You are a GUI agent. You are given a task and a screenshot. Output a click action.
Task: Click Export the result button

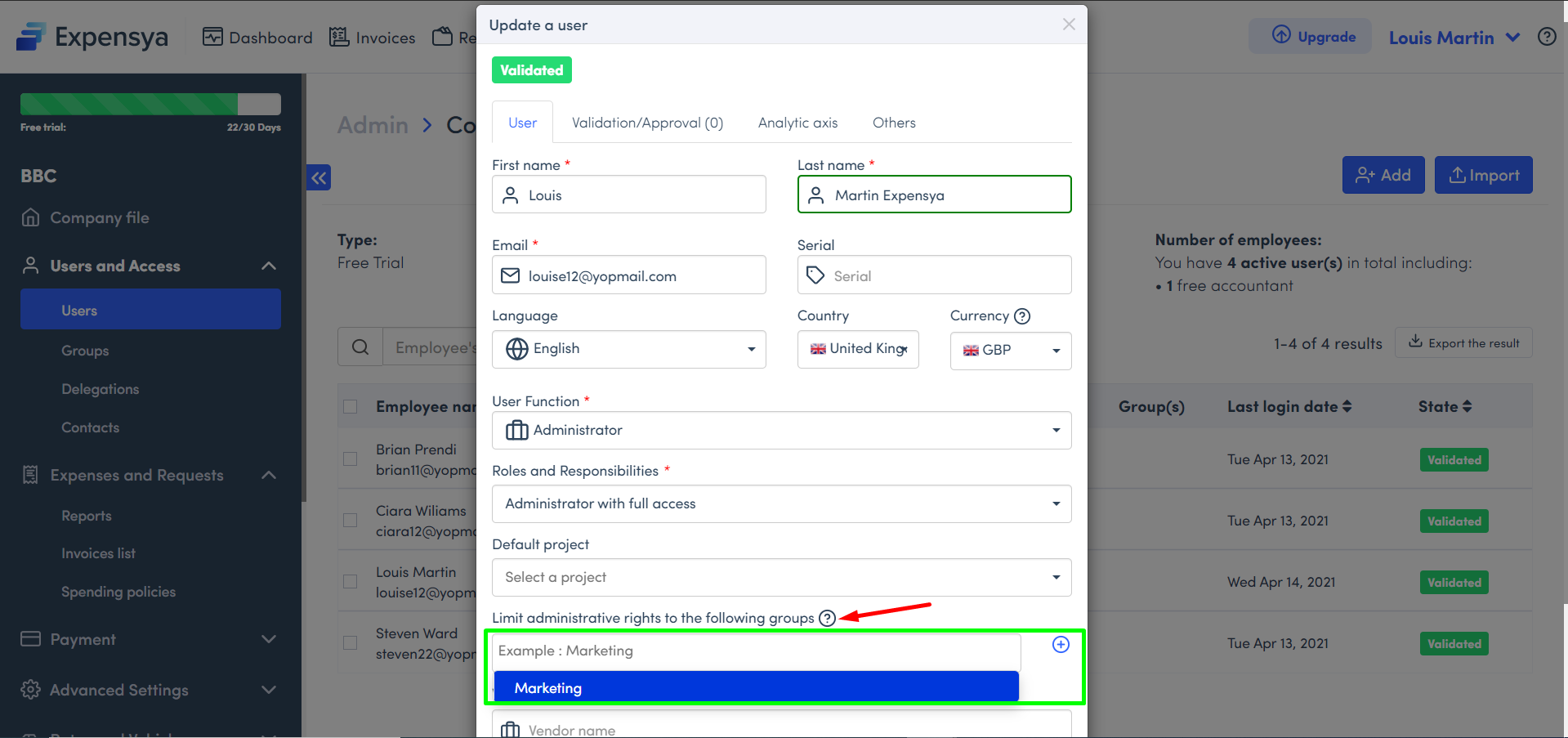[x=1463, y=343]
